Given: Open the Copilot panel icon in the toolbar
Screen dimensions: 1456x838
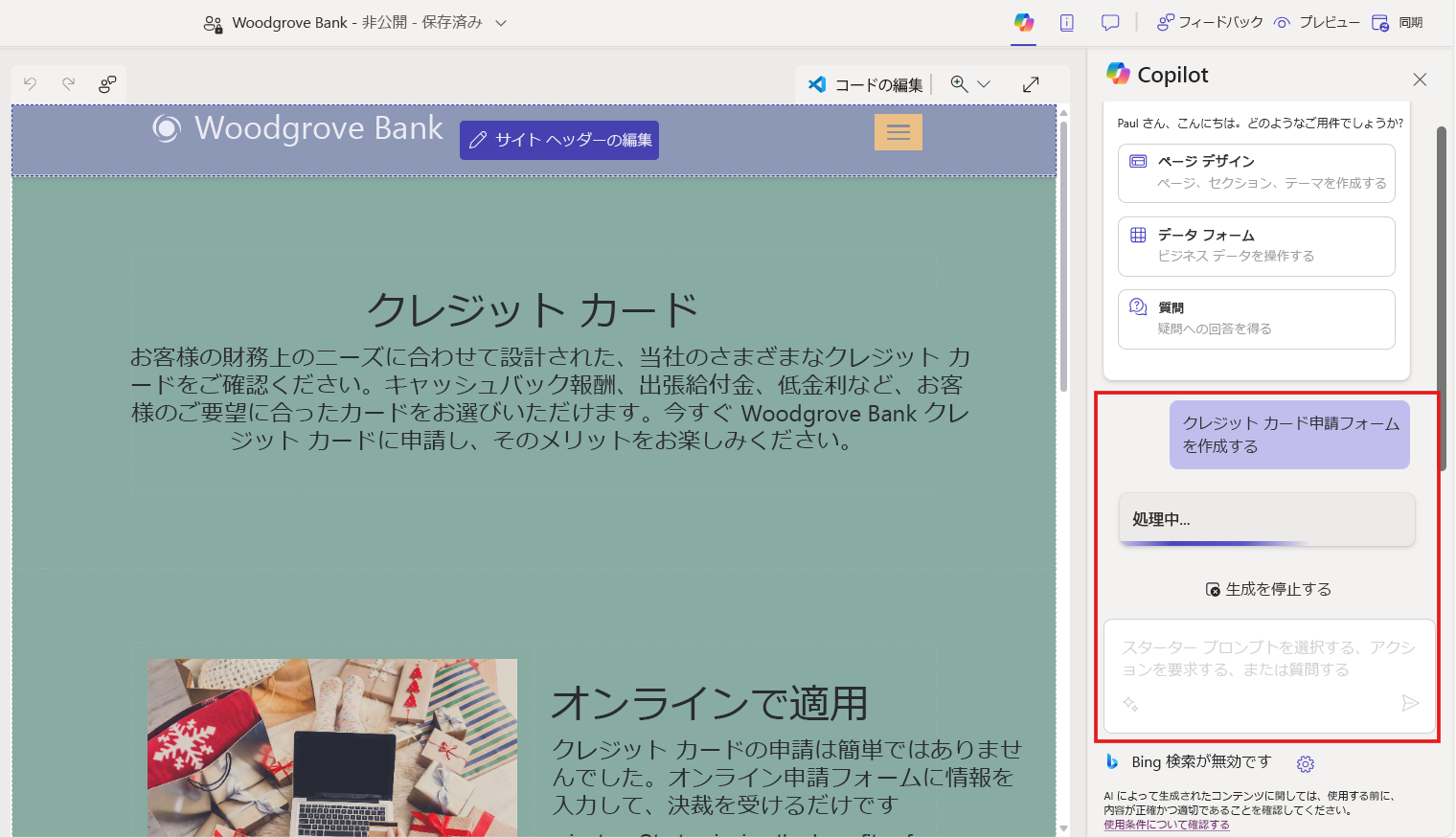Looking at the screenshot, I should click(x=1024, y=22).
